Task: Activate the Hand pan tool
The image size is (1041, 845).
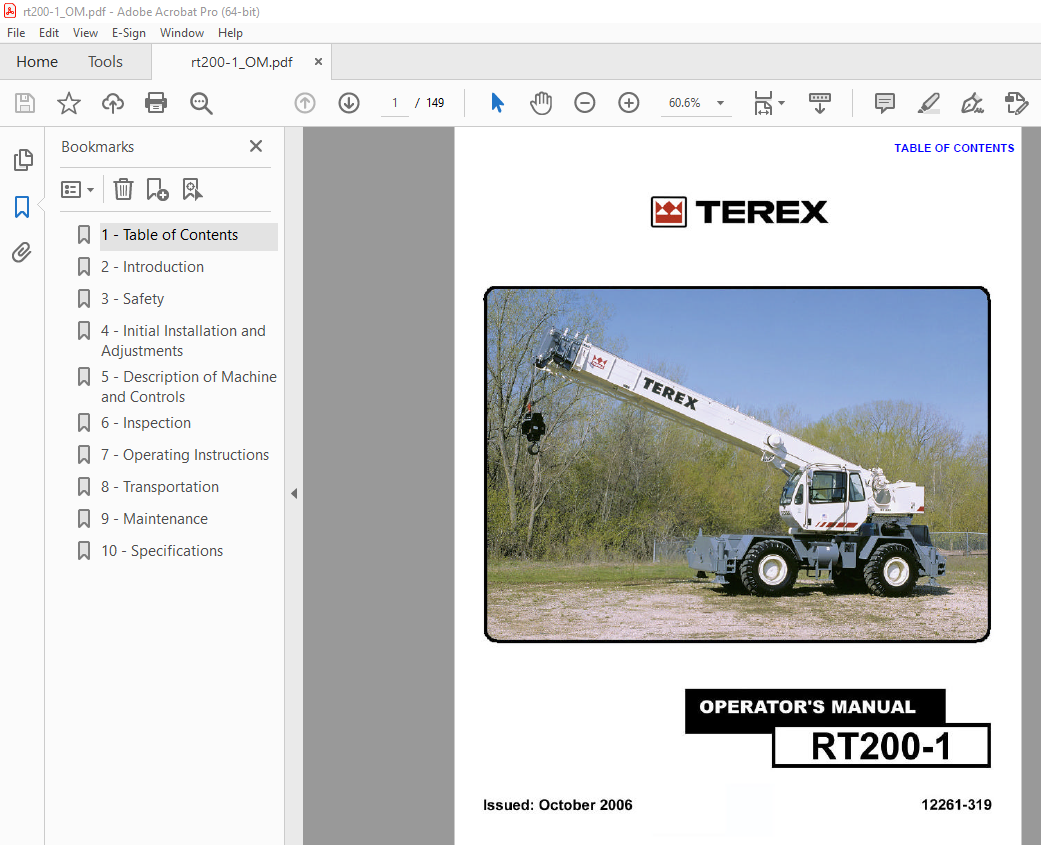Action: pos(541,103)
